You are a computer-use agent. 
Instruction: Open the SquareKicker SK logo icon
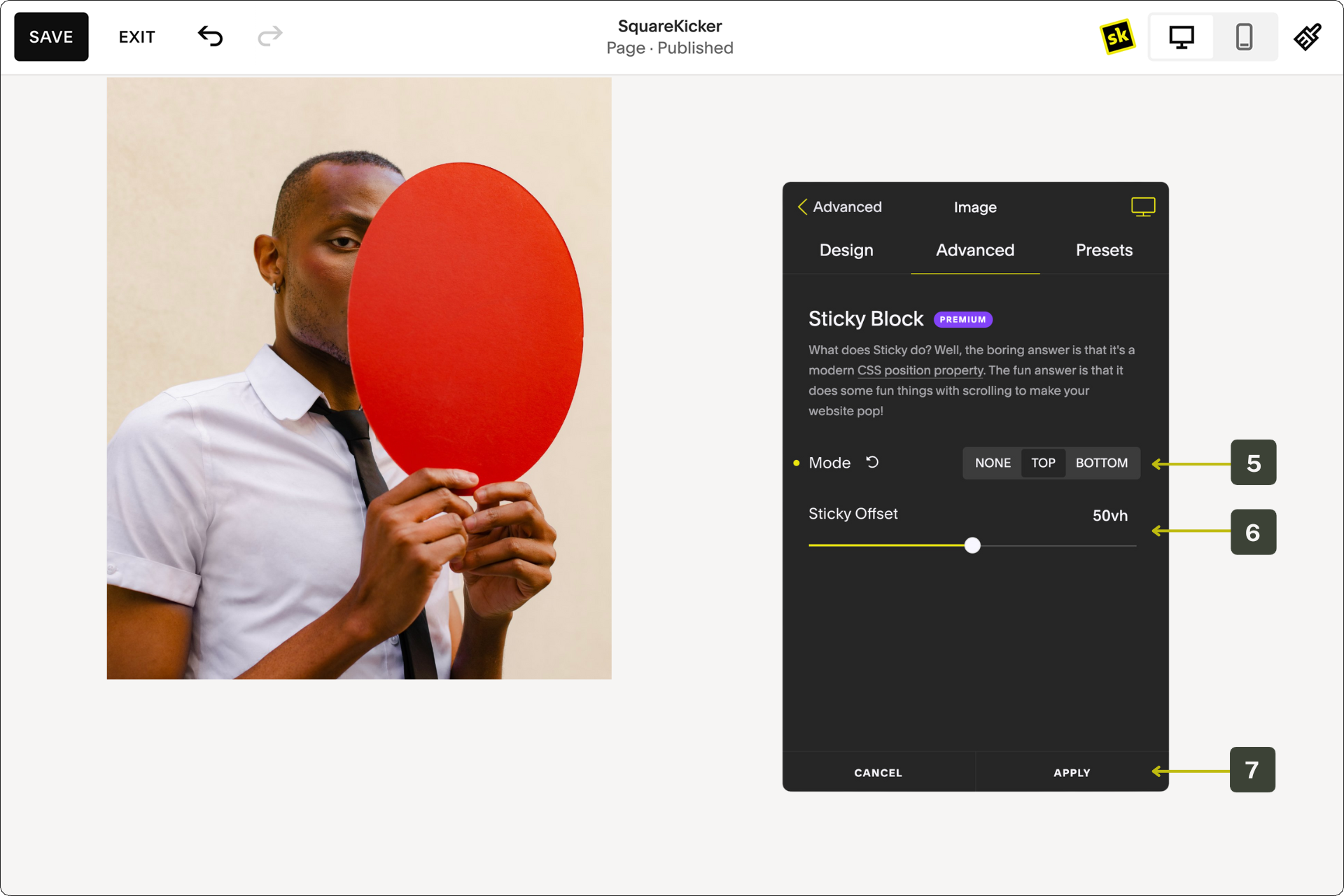click(1117, 36)
